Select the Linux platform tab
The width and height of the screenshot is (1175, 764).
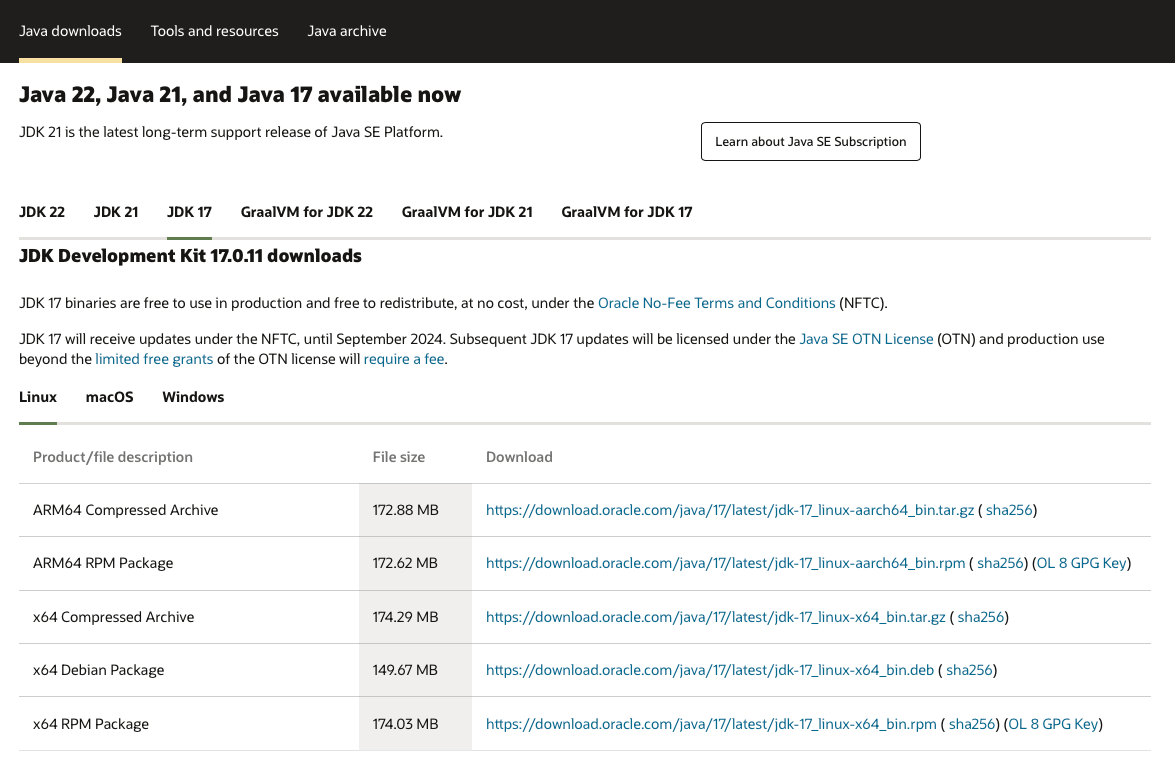[37, 397]
